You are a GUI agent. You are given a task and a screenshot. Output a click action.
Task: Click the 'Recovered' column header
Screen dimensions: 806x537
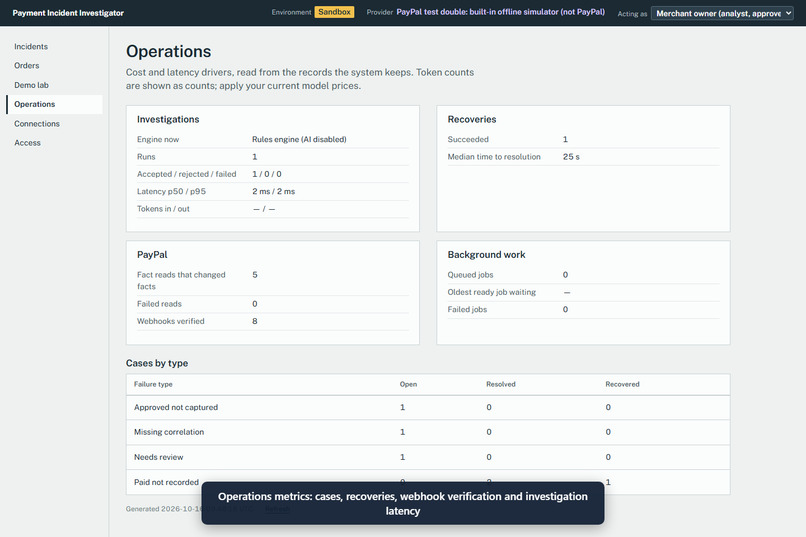(x=622, y=384)
